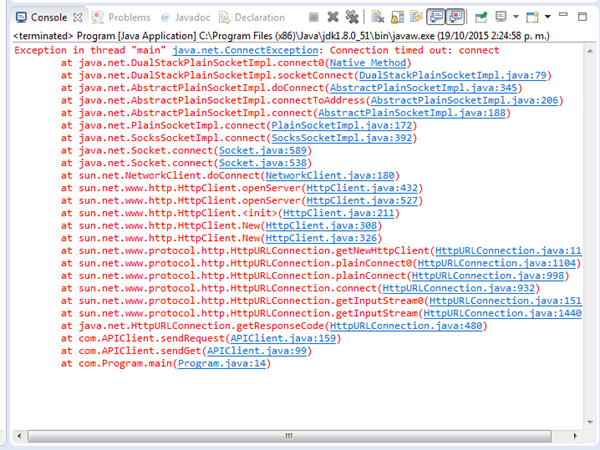Remove the current launch from console
Image resolution: width=600 pixels, height=450 pixels.
(x=333, y=17)
